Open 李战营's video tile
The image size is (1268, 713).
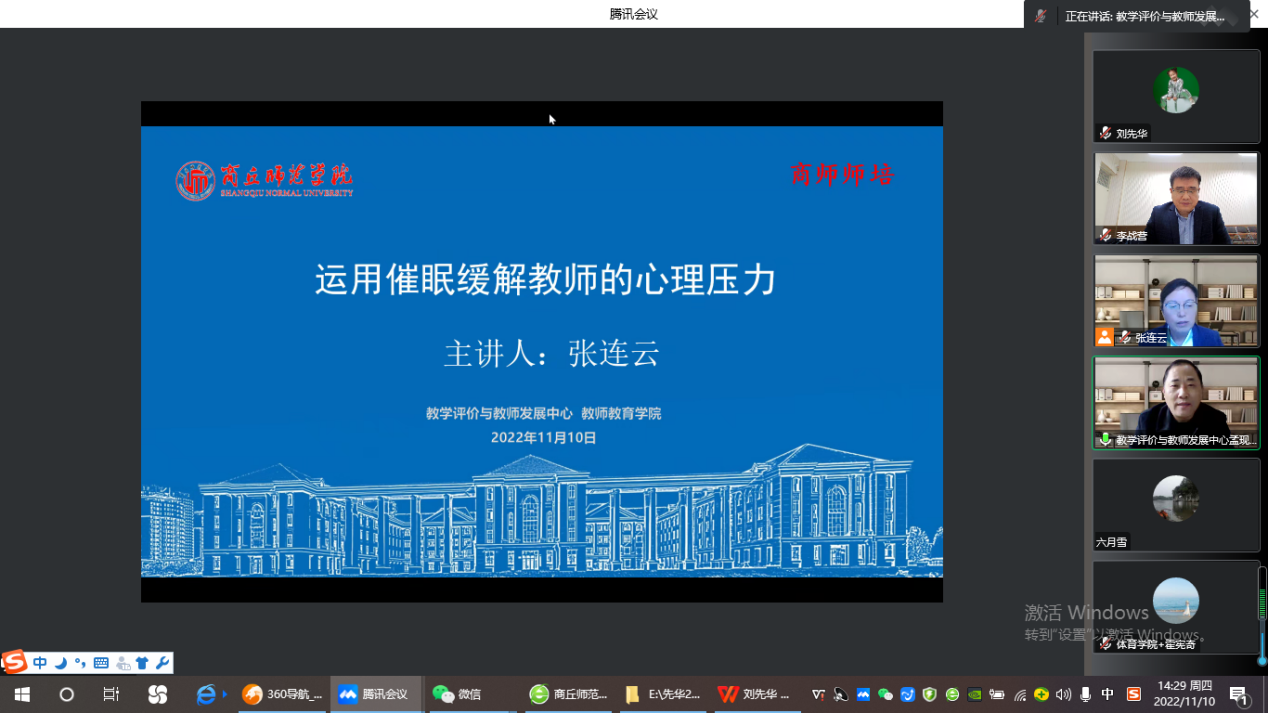(1175, 198)
